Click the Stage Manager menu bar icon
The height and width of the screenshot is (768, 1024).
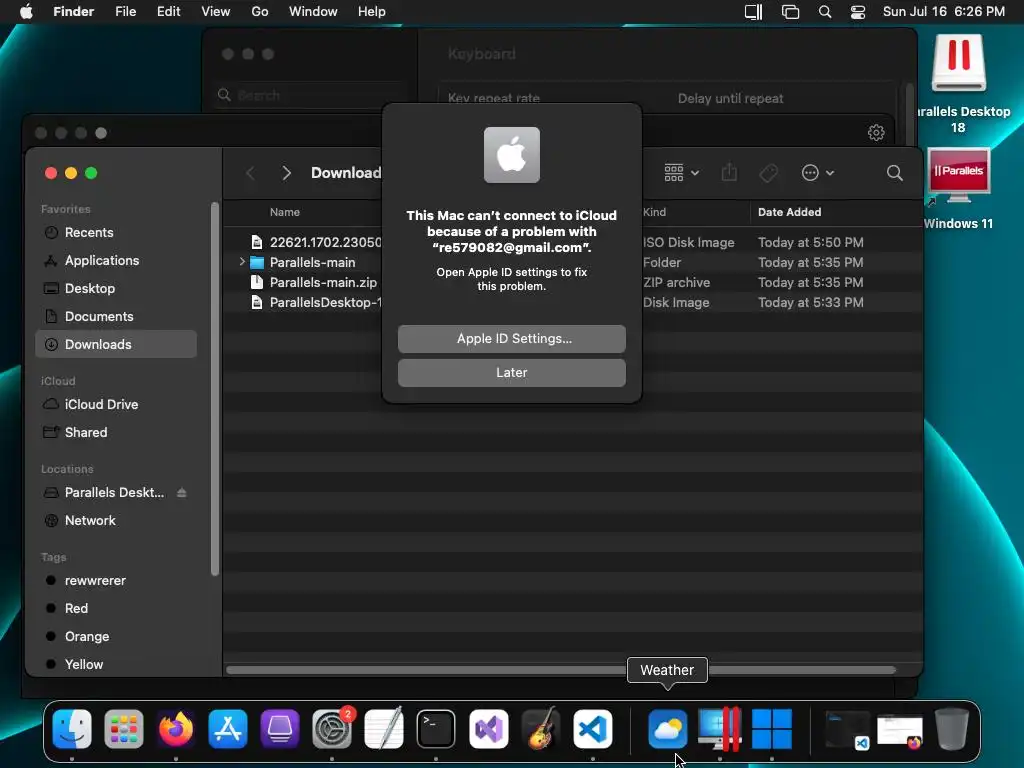[x=790, y=12]
